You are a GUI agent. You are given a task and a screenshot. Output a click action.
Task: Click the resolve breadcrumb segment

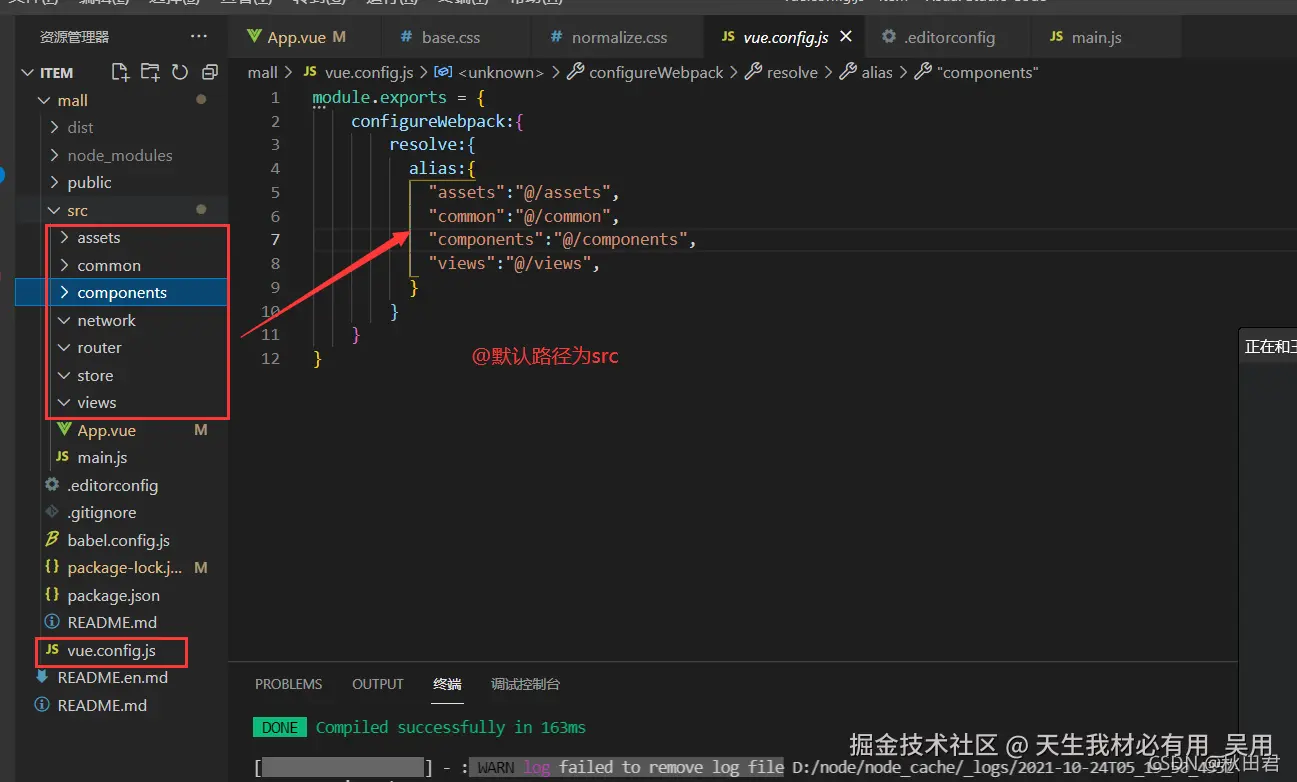tap(792, 72)
